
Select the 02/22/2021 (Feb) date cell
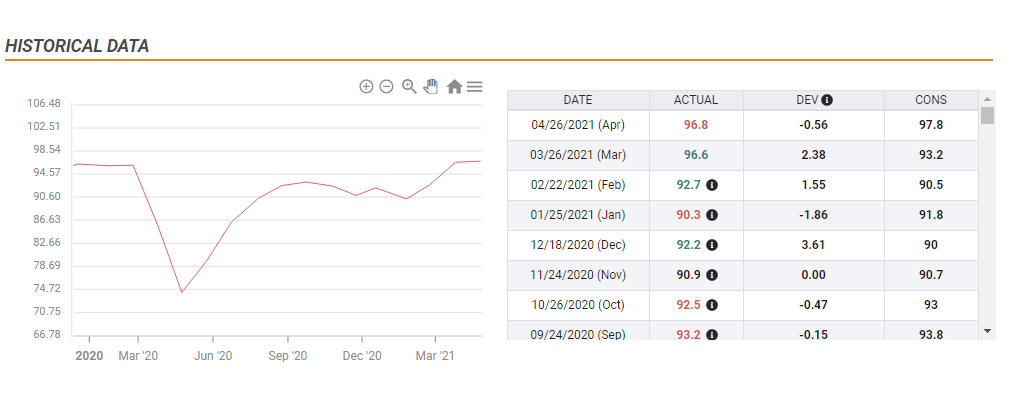578,185
